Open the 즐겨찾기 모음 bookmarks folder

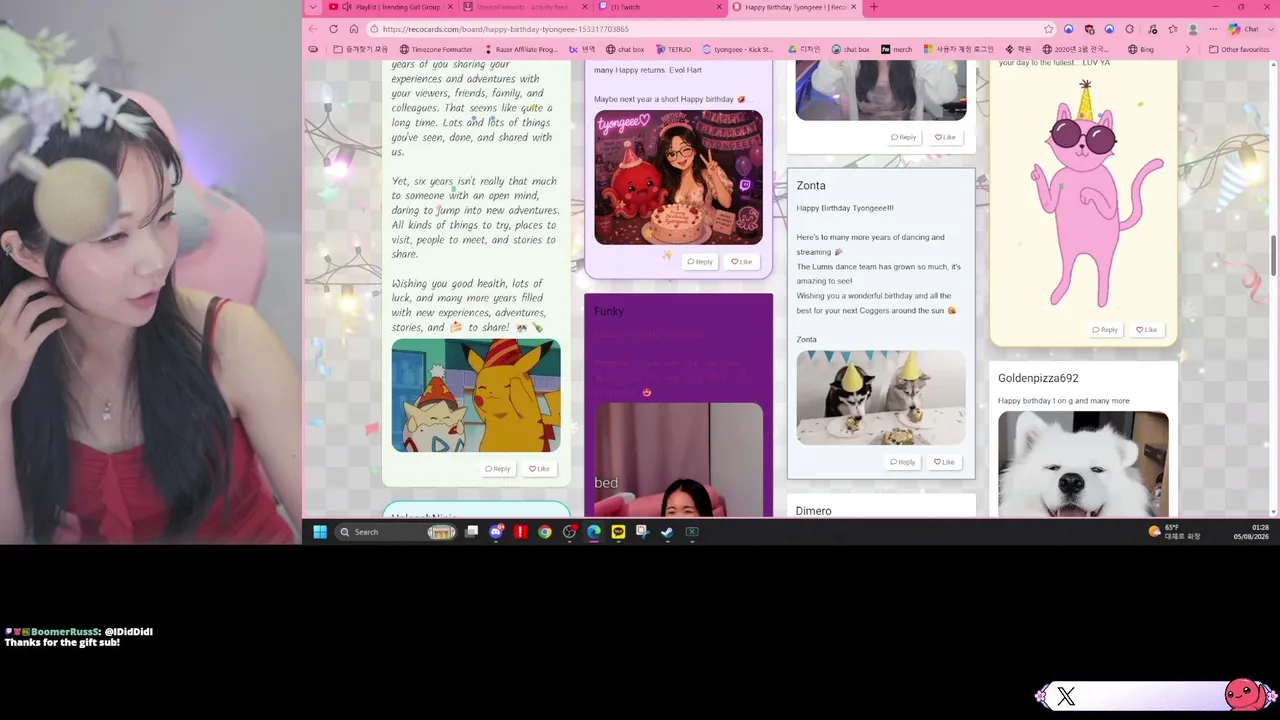(360, 49)
